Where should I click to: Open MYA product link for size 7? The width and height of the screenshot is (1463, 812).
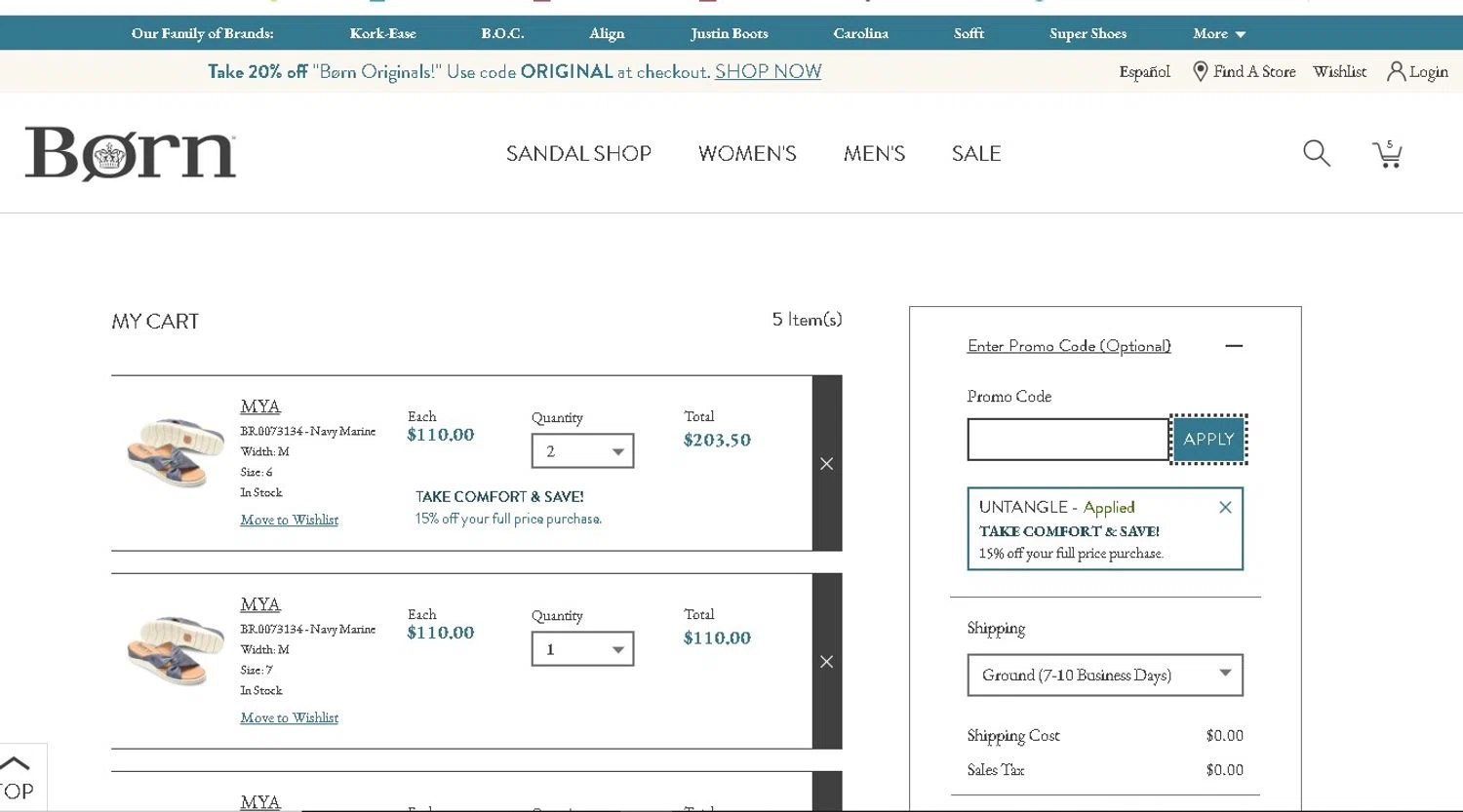[259, 604]
